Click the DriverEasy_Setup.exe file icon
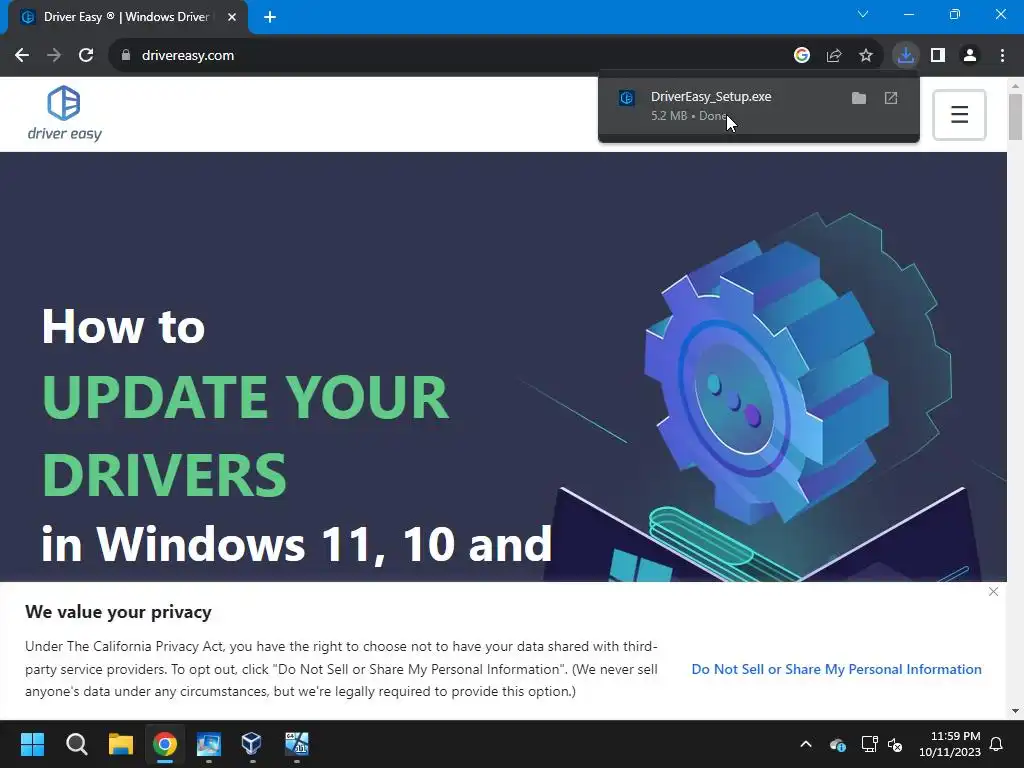The width and height of the screenshot is (1024, 768). (x=627, y=98)
